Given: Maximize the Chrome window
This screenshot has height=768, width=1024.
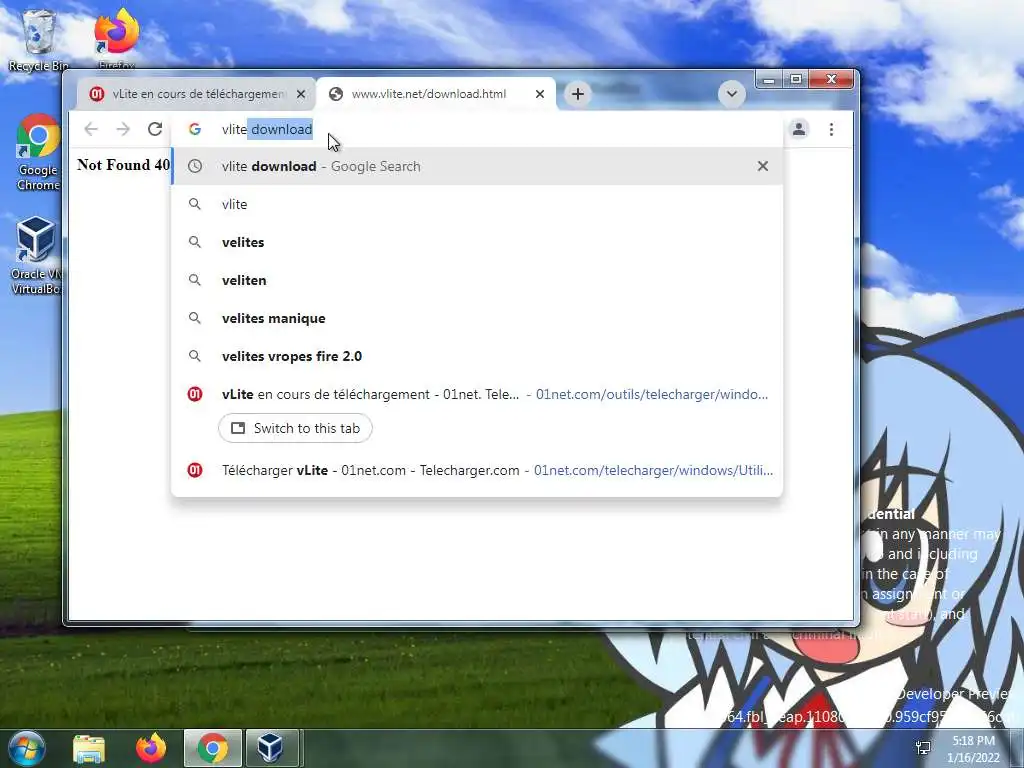Looking at the screenshot, I should click(795, 80).
